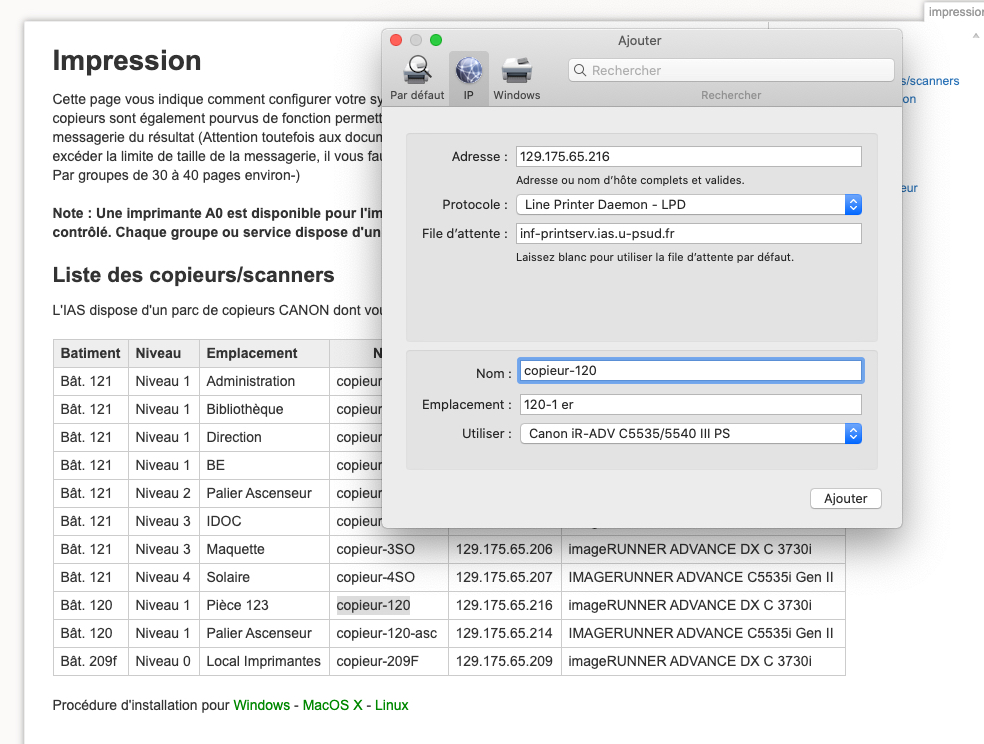Edit the Nom field copieur-120
Image resolution: width=984 pixels, height=744 pixels.
[x=690, y=371]
